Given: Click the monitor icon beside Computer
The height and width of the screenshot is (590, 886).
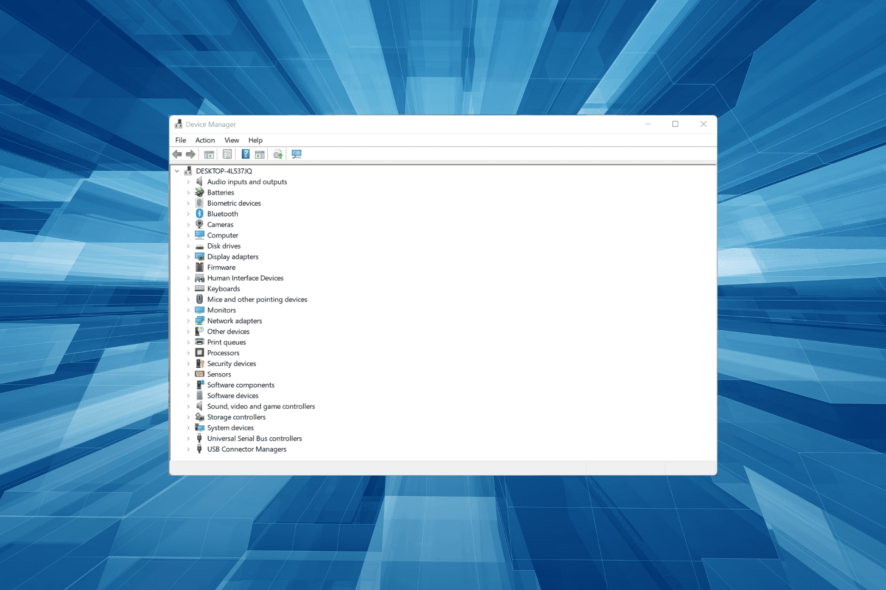Looking at the screenshot, I should (x=199, y=235).
